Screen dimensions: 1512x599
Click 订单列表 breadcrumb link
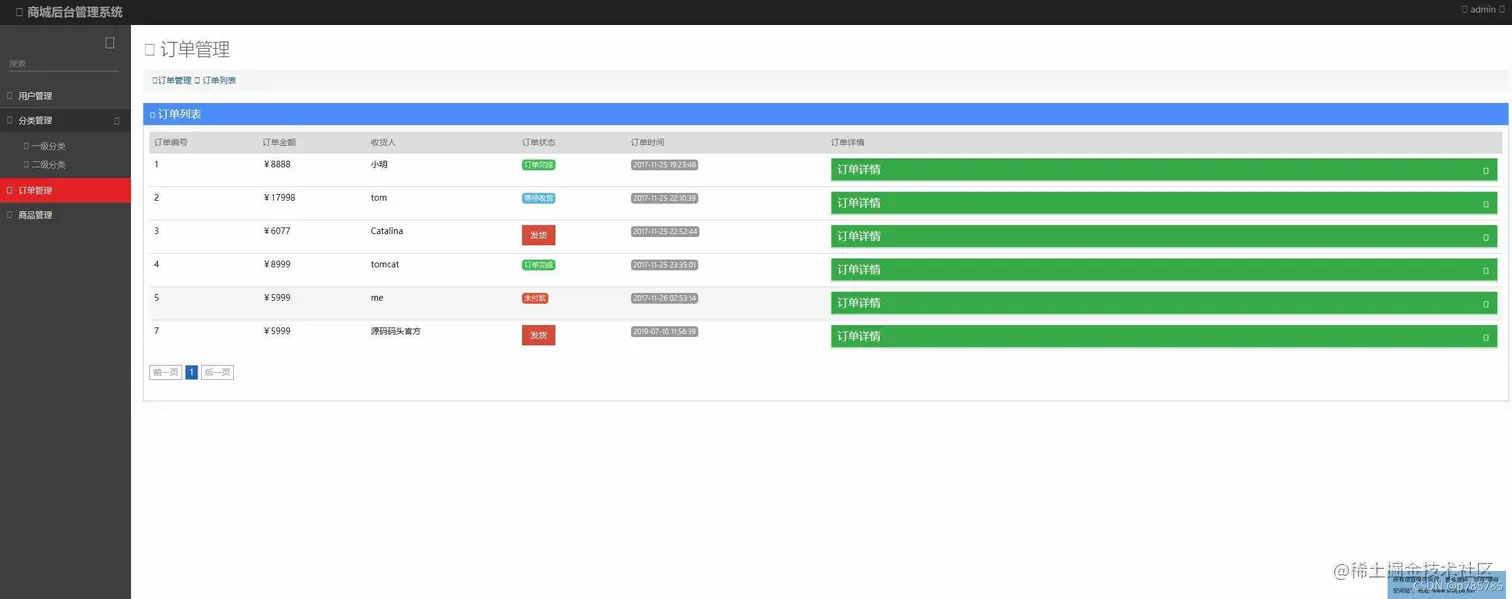click(x=219, y=80)
